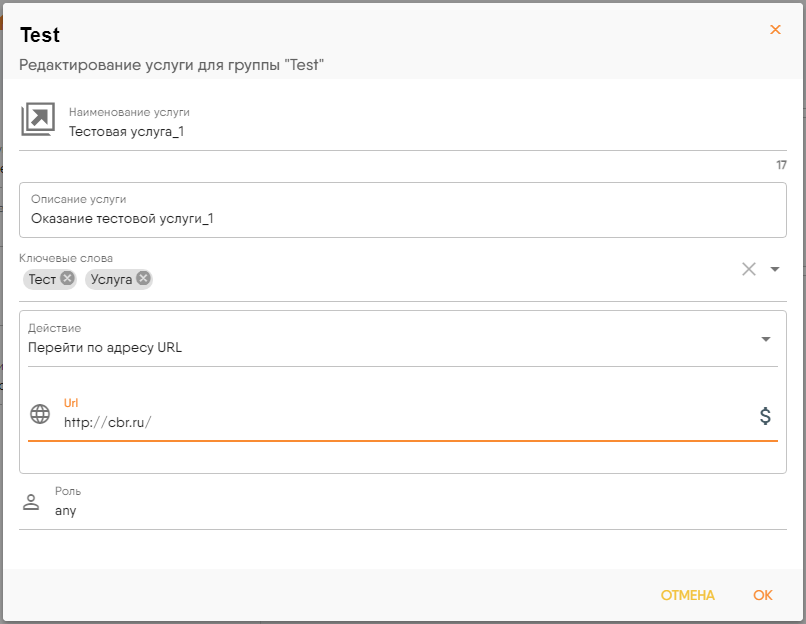The height and width of the screenshot is (624, 806).
Task: Open the Действие dropdown arrow
Action: tap(766, 339)
